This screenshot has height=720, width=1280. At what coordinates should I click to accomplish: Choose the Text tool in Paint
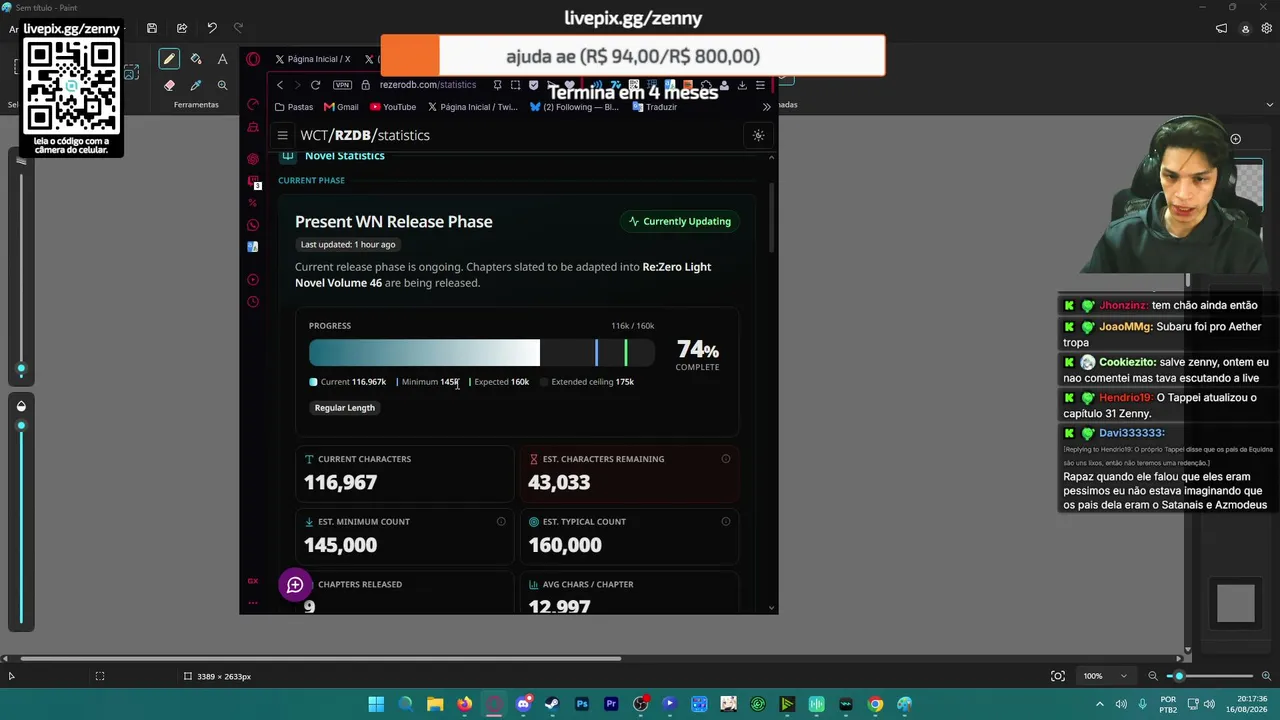[222, 59]
